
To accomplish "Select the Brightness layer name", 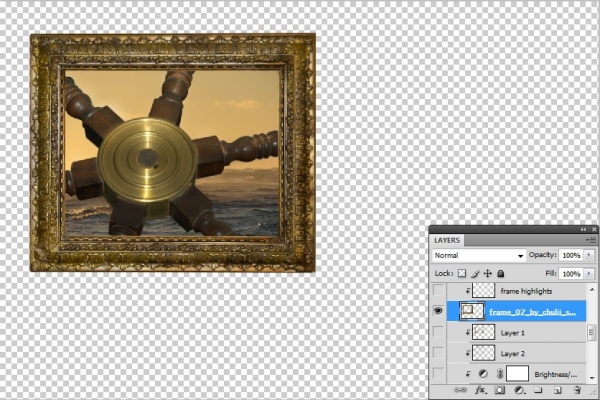I will [556, 374].
